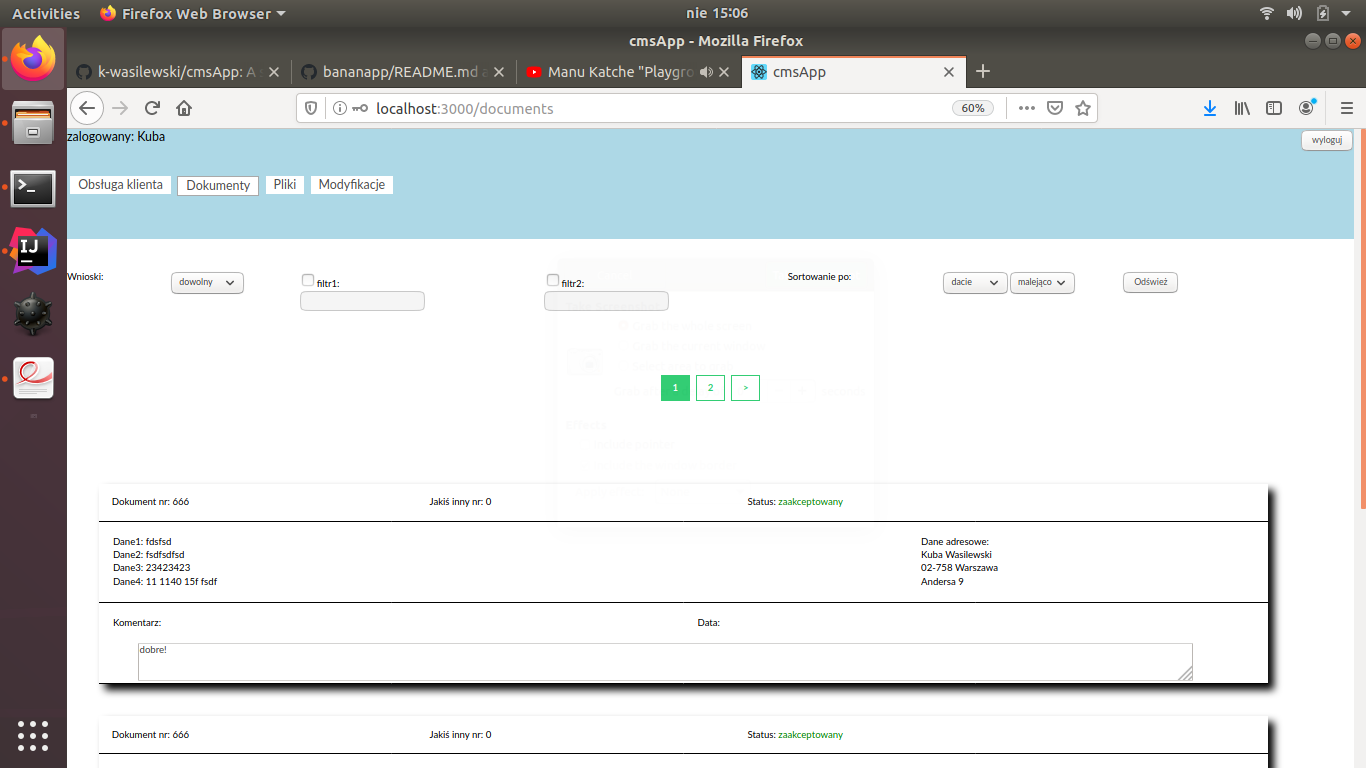Open Firefox from the Ubuntu dock
The height and width of the screenshot is (768, 1366).
pyautogui.click(x=33, y=59)
